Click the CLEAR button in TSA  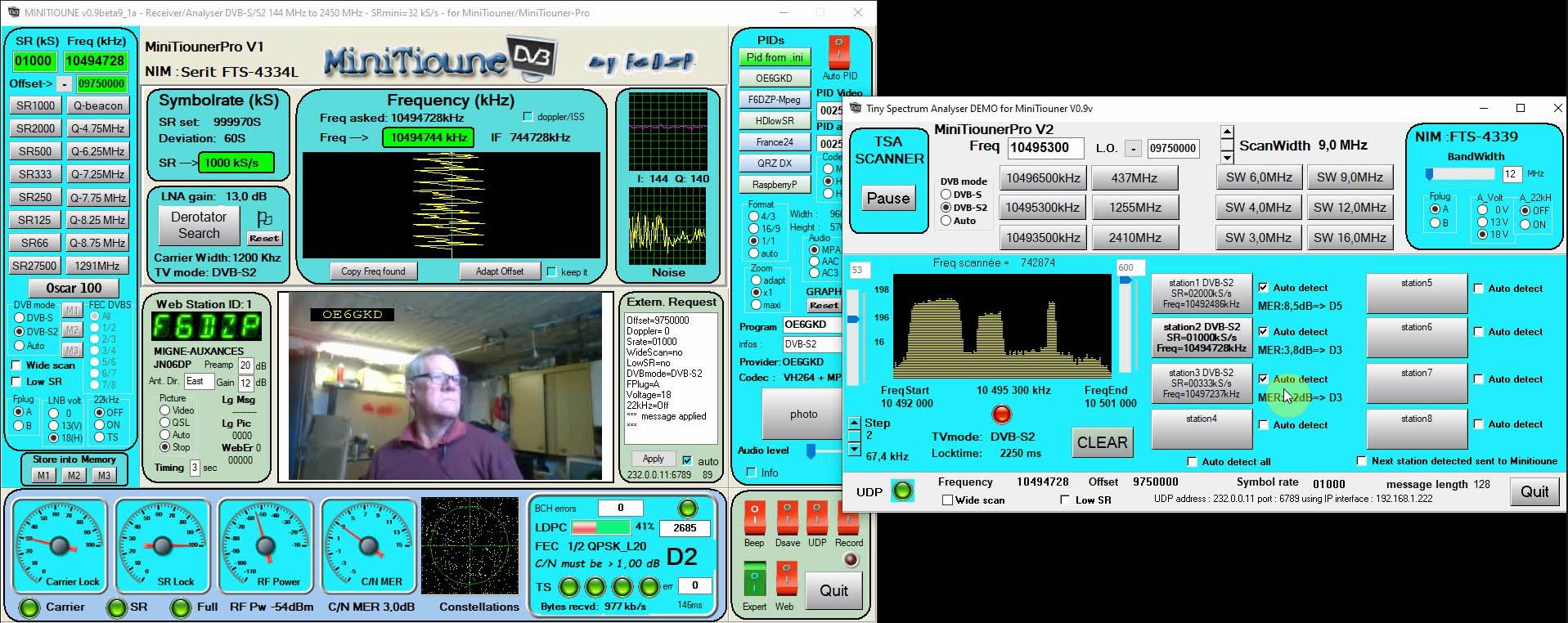point(1102,442)
